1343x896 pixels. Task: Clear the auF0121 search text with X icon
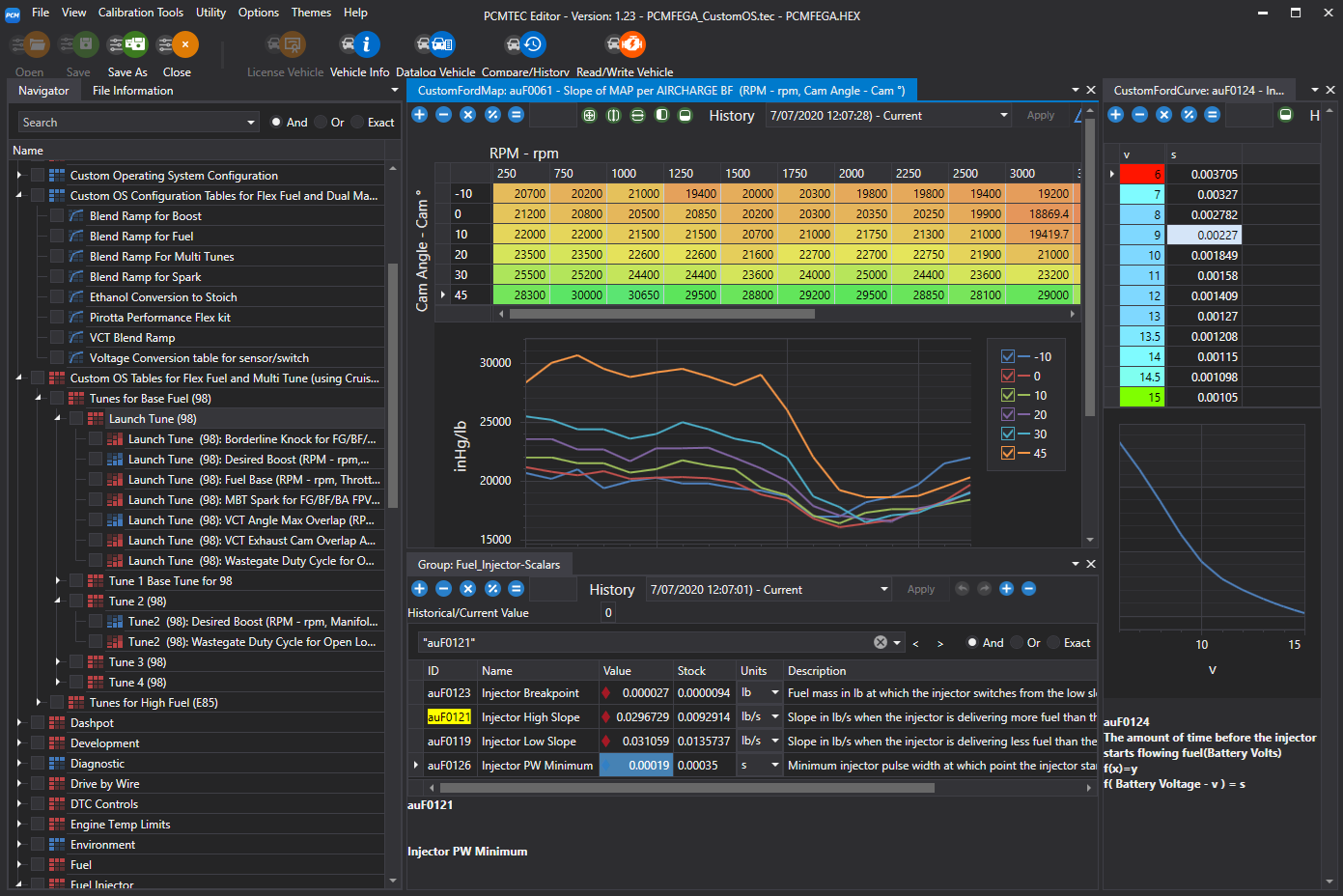(x=881, y=642)
